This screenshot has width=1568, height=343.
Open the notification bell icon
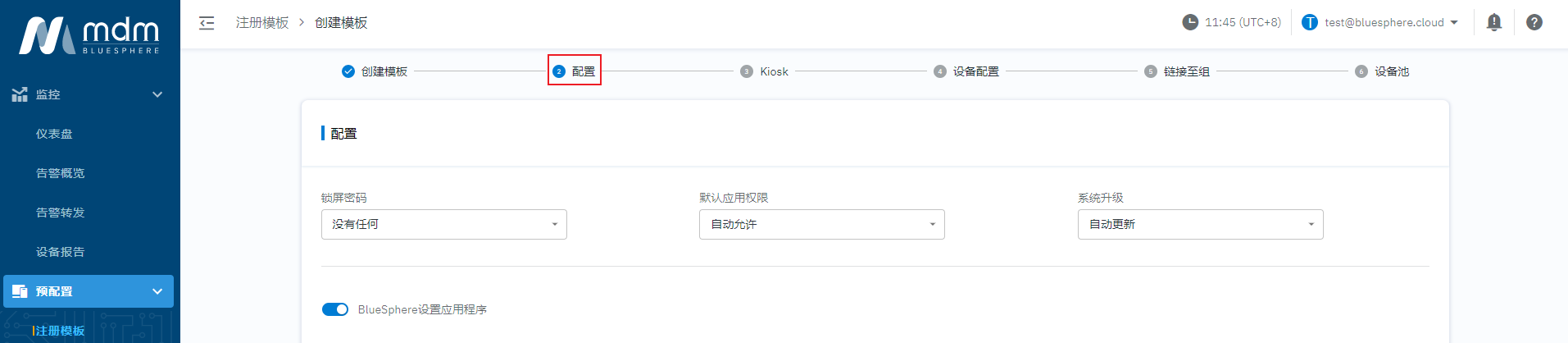(1494, 22)
